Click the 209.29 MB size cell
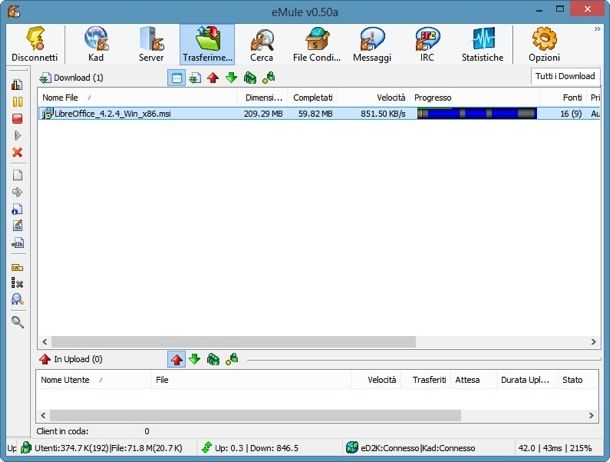This screenshot has height=462, width=610. pyautogui.click(x=263, y=114)
